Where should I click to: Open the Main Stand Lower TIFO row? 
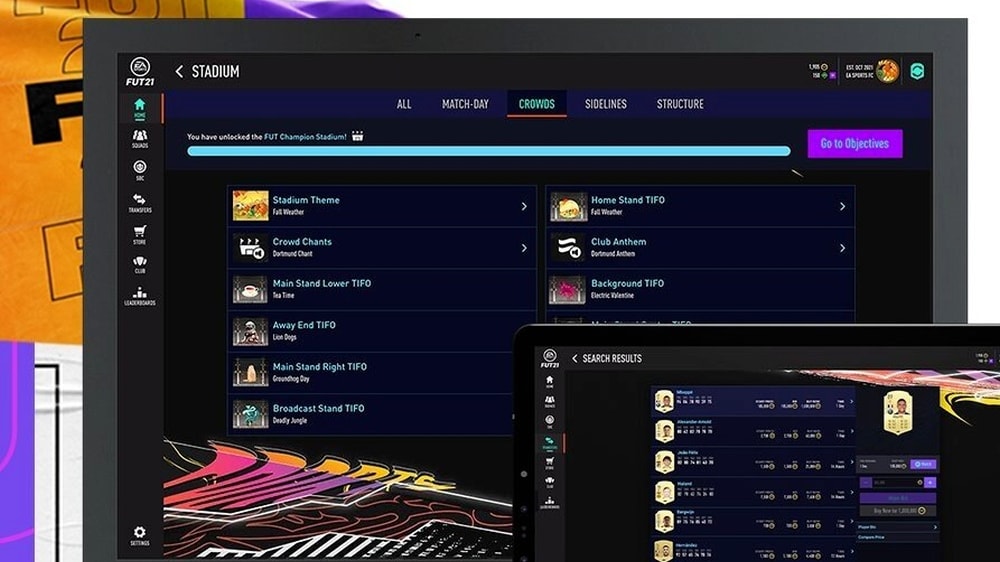click(x=381, y=289)
